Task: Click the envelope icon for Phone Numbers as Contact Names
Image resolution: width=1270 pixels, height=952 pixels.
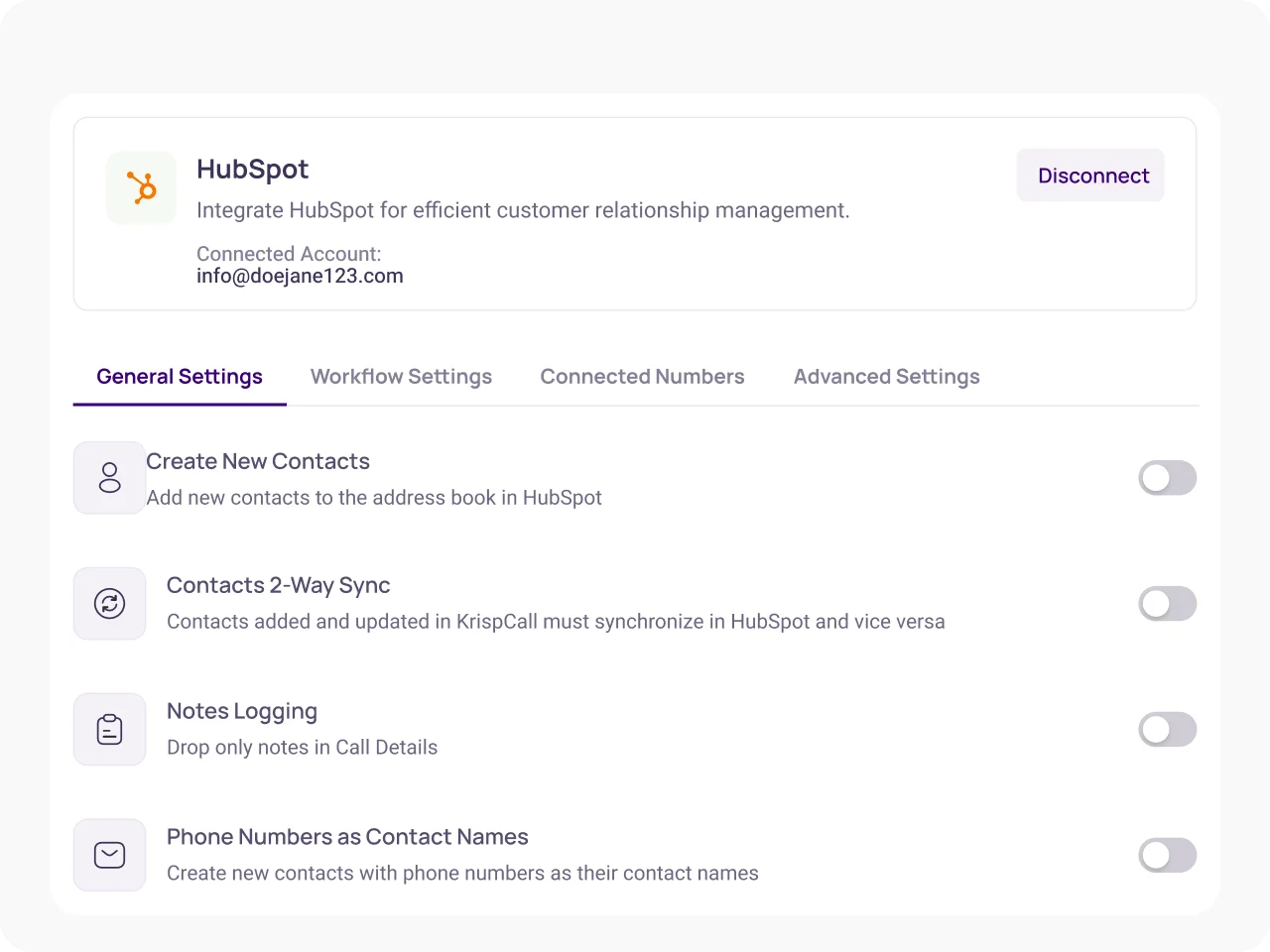Action: [110, 855]
